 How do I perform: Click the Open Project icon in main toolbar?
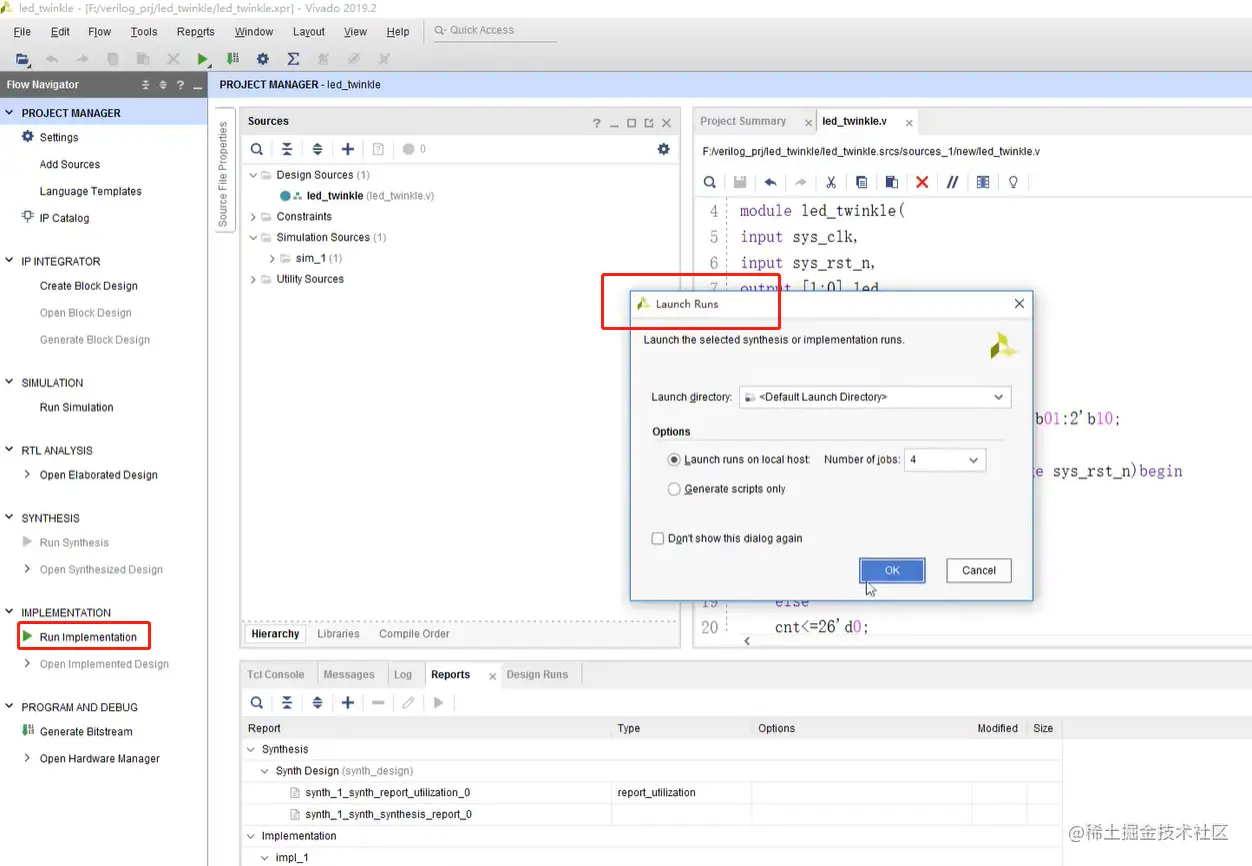click(x=22, y=59)
